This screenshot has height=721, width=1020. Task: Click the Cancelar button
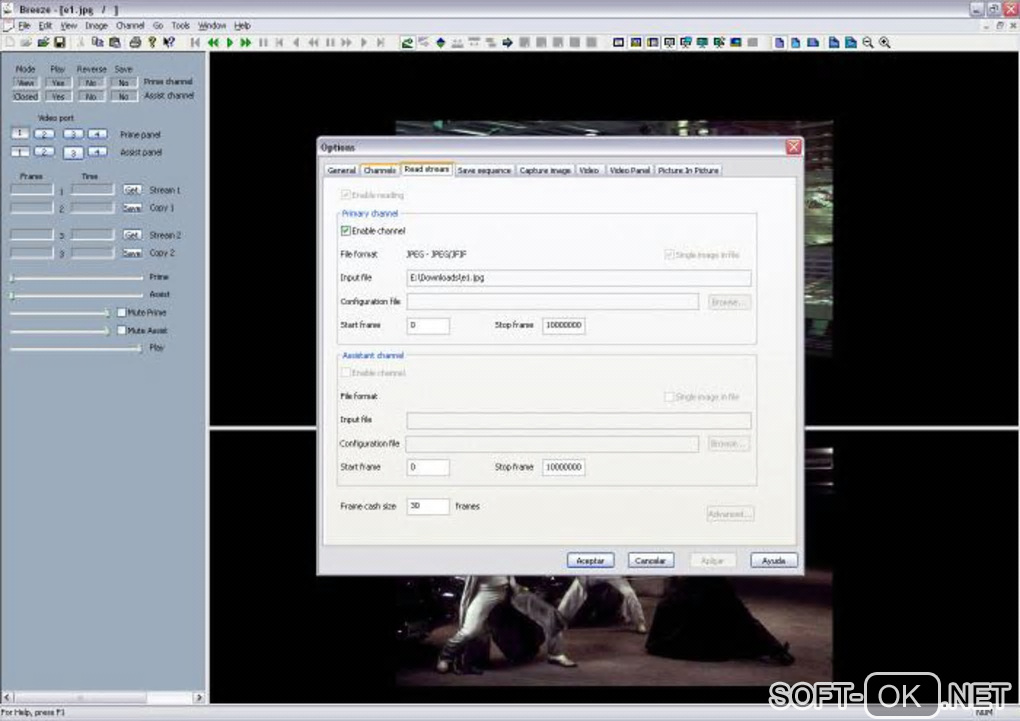point(651,560)
